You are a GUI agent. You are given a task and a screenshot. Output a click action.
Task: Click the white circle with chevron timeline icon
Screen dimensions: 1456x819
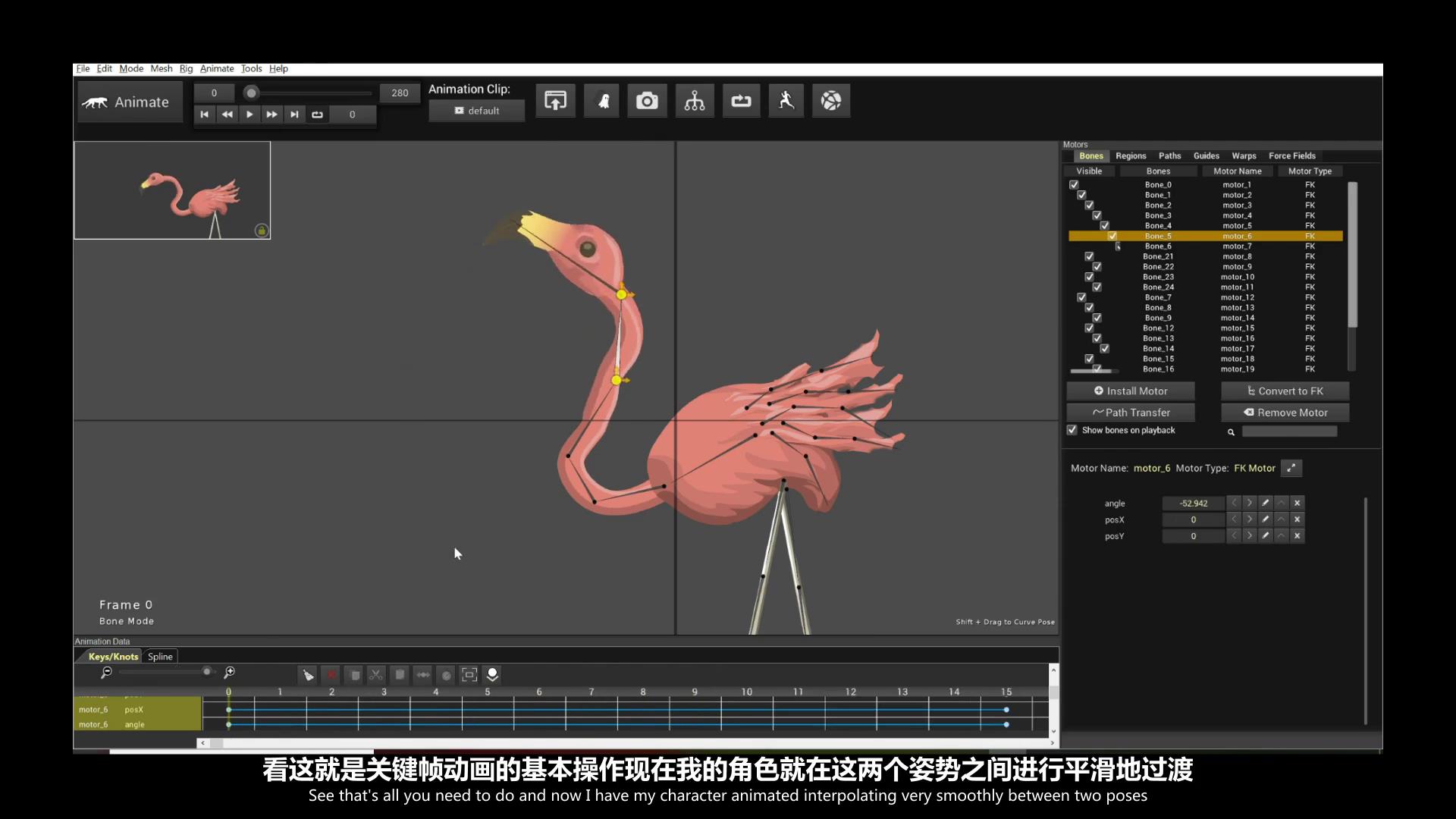pyautogui.click(x=492, y=675)
